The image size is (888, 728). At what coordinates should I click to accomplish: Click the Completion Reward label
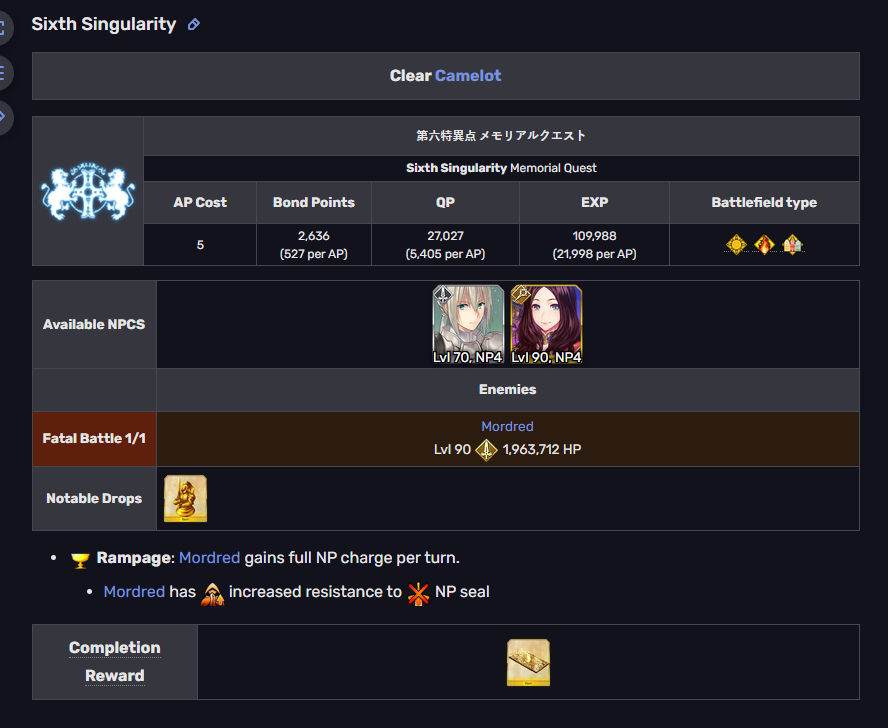point(115,662)
